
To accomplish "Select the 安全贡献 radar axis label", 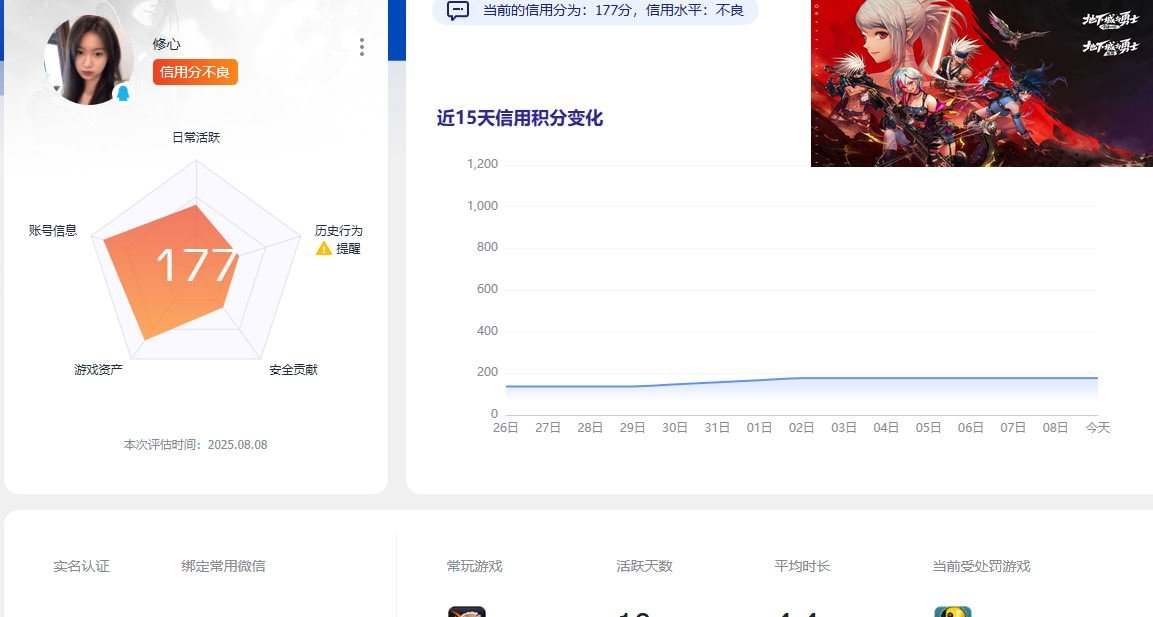I will (x=293, y=369).
